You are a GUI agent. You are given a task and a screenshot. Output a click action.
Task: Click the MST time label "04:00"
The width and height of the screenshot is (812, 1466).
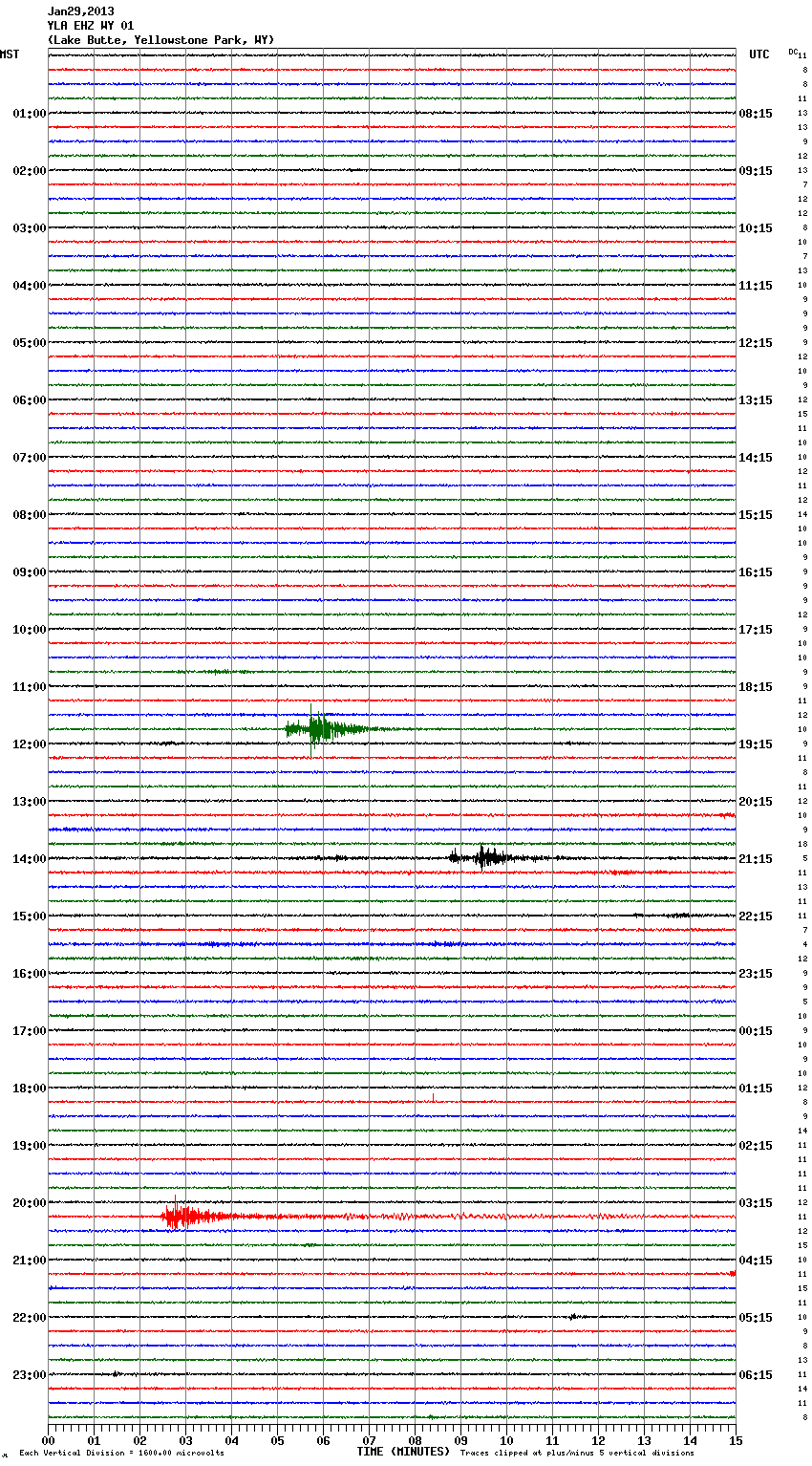point(30,286)
